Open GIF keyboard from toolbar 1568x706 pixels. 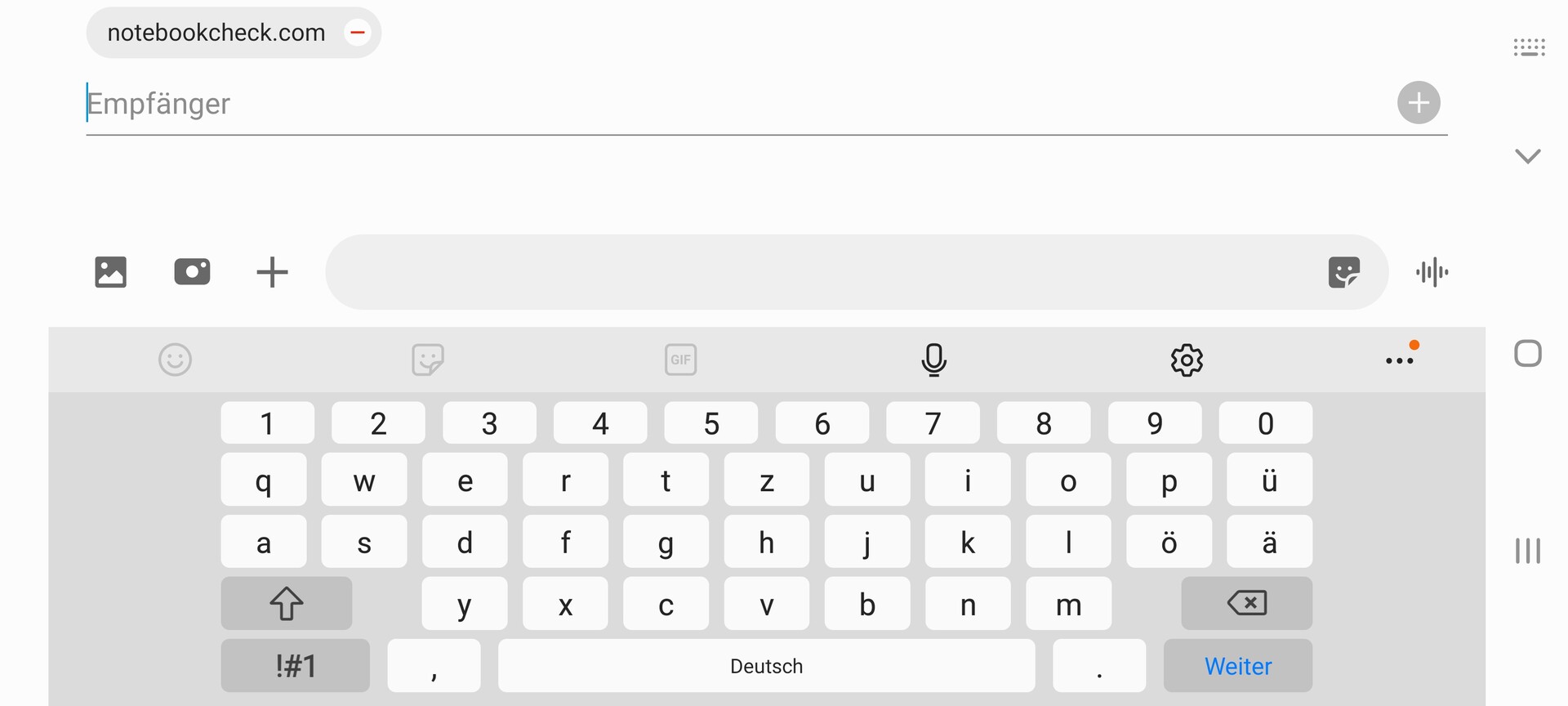click(680, 360)
